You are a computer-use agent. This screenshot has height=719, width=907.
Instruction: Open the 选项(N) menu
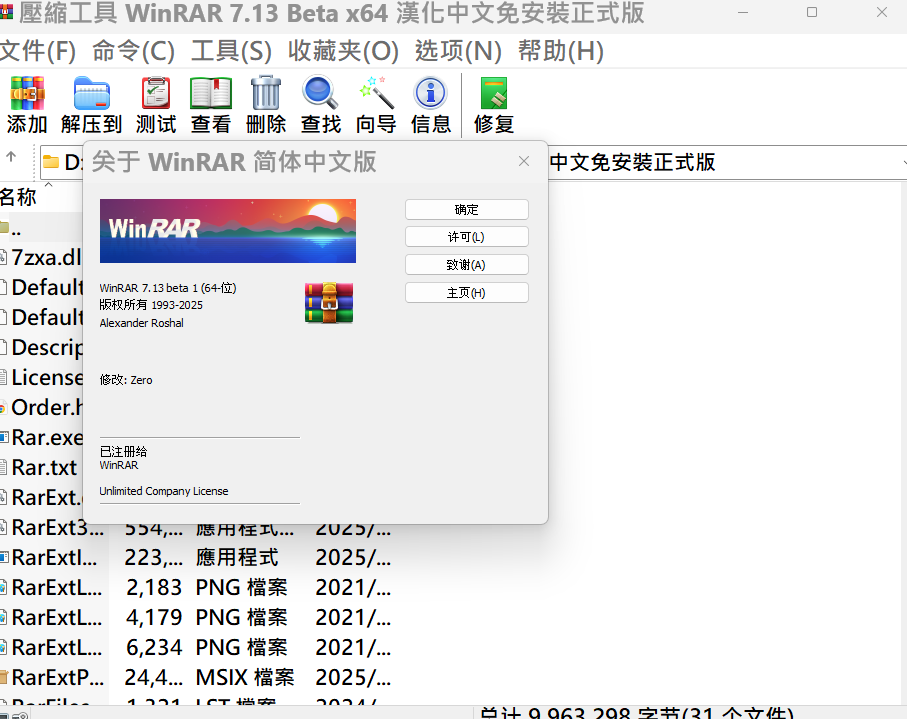tap(458, 51)
